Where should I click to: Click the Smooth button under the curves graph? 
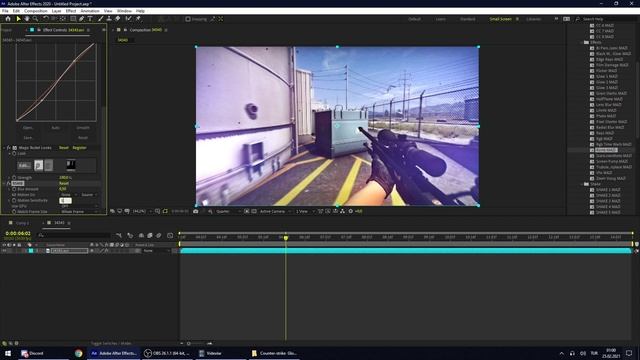83,128
